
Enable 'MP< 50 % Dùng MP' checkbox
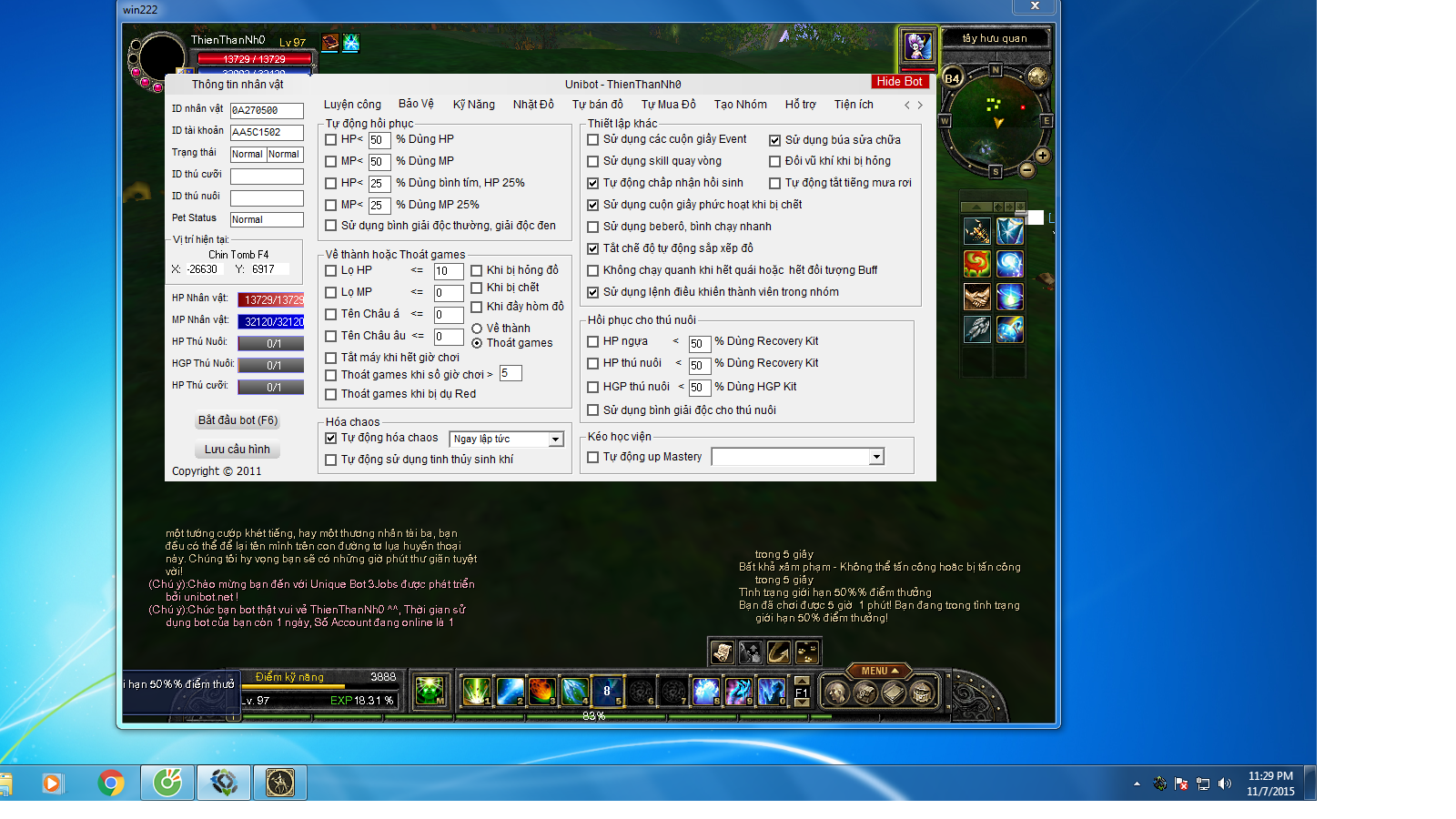[331, 162]
